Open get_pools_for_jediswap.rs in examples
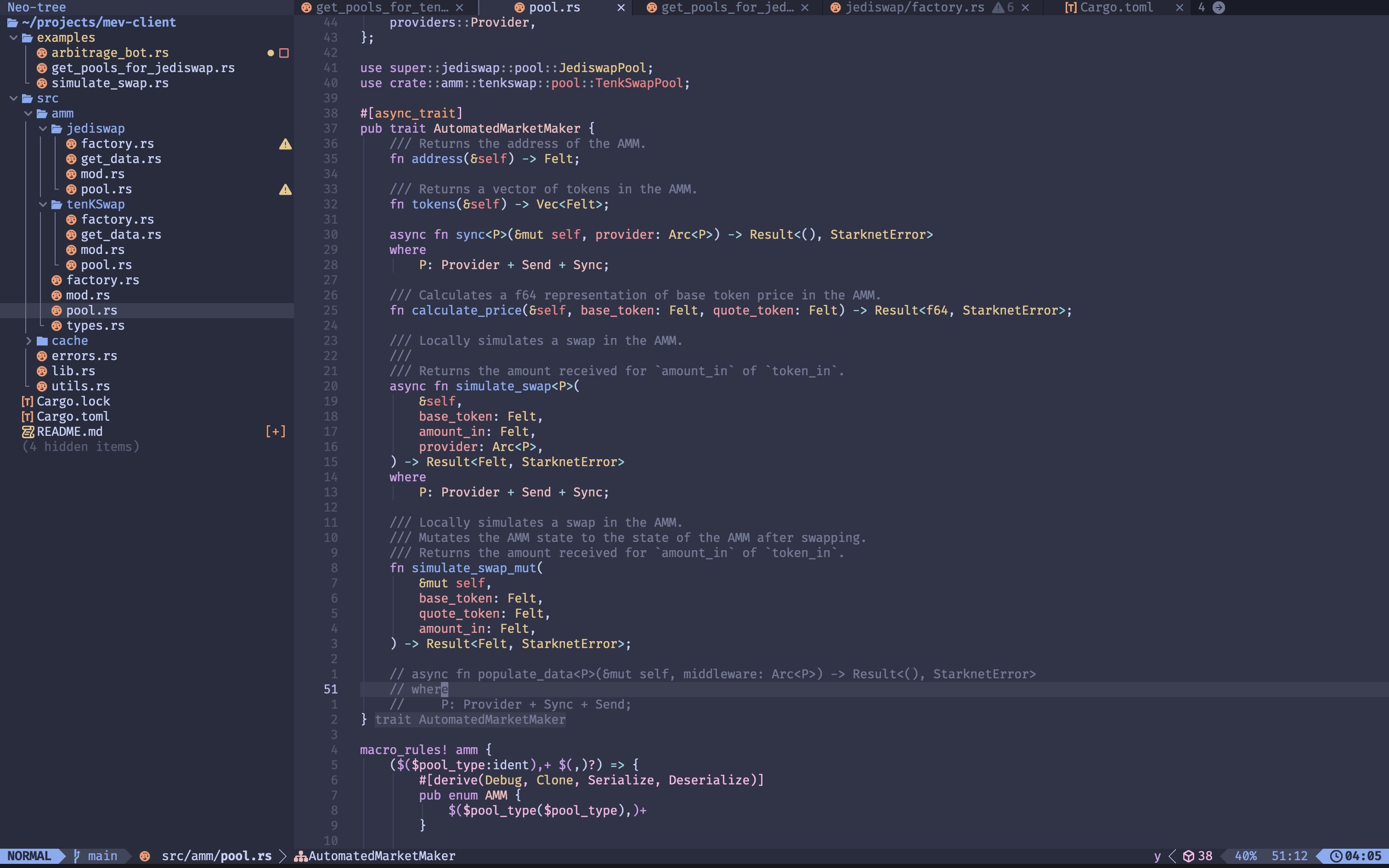 coord(143,68)
